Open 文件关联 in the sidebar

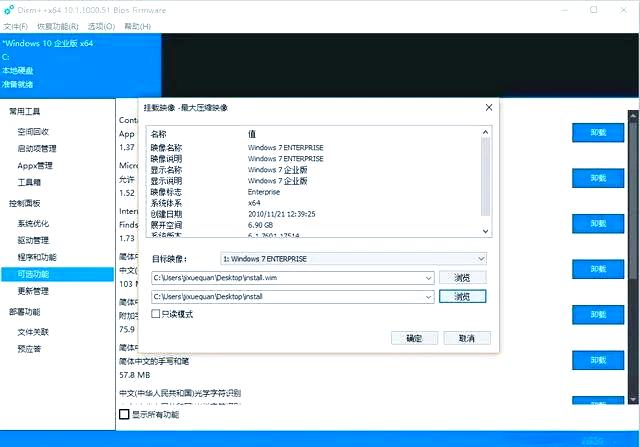coord(33,332)
